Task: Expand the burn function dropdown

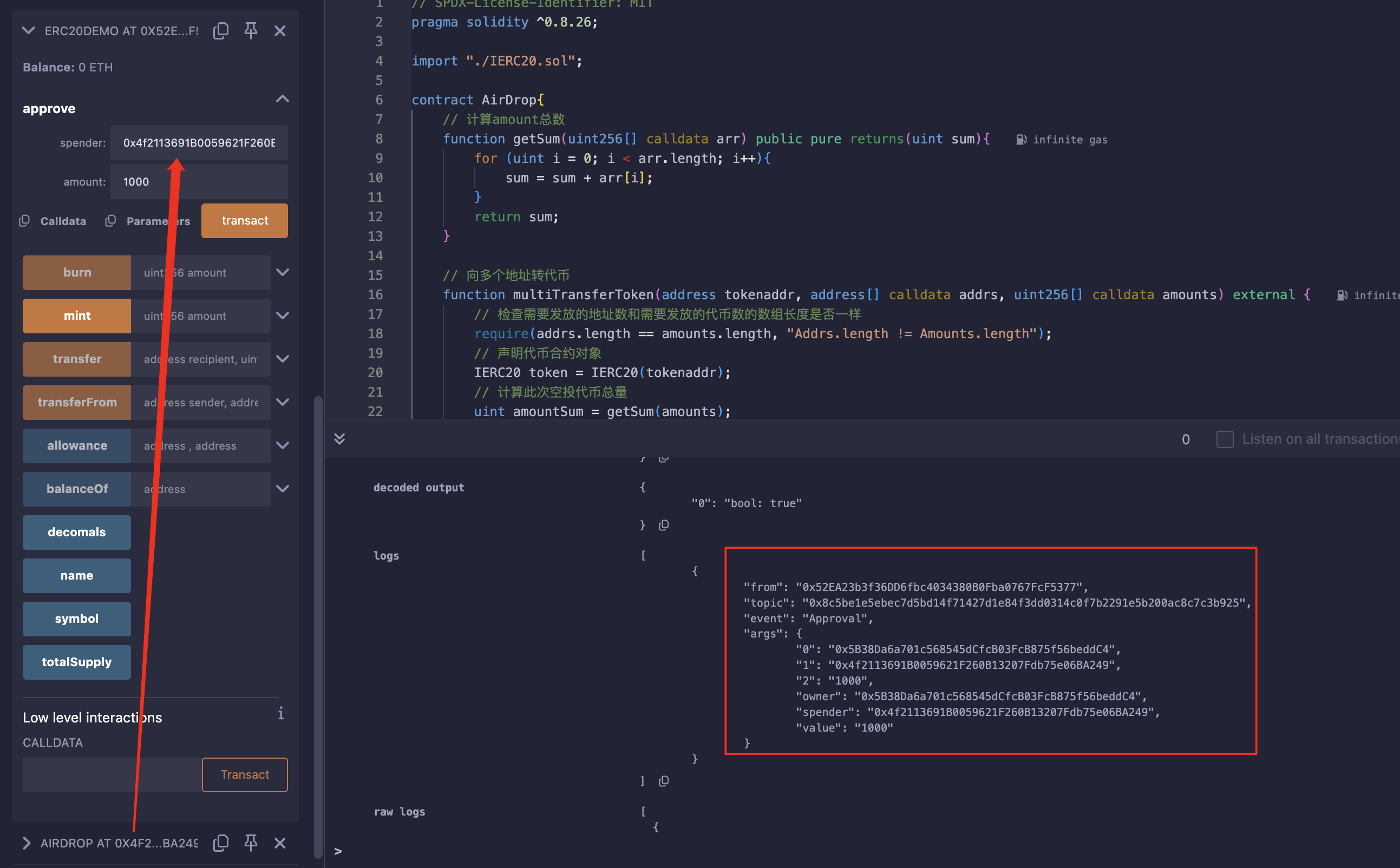Action: (x=283, y=271)
